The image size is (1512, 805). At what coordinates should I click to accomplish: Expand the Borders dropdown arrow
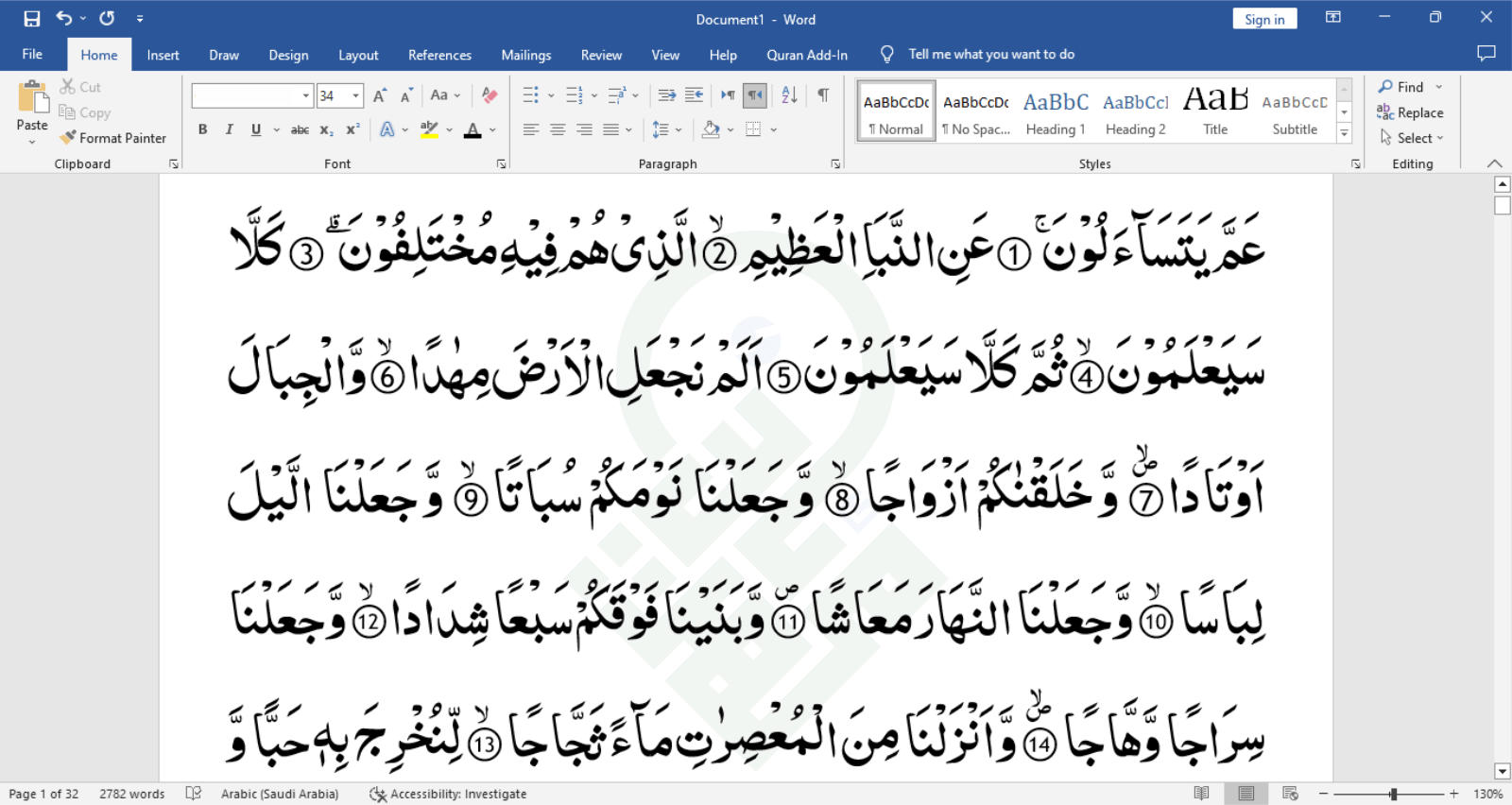click(x=774, y=129)
